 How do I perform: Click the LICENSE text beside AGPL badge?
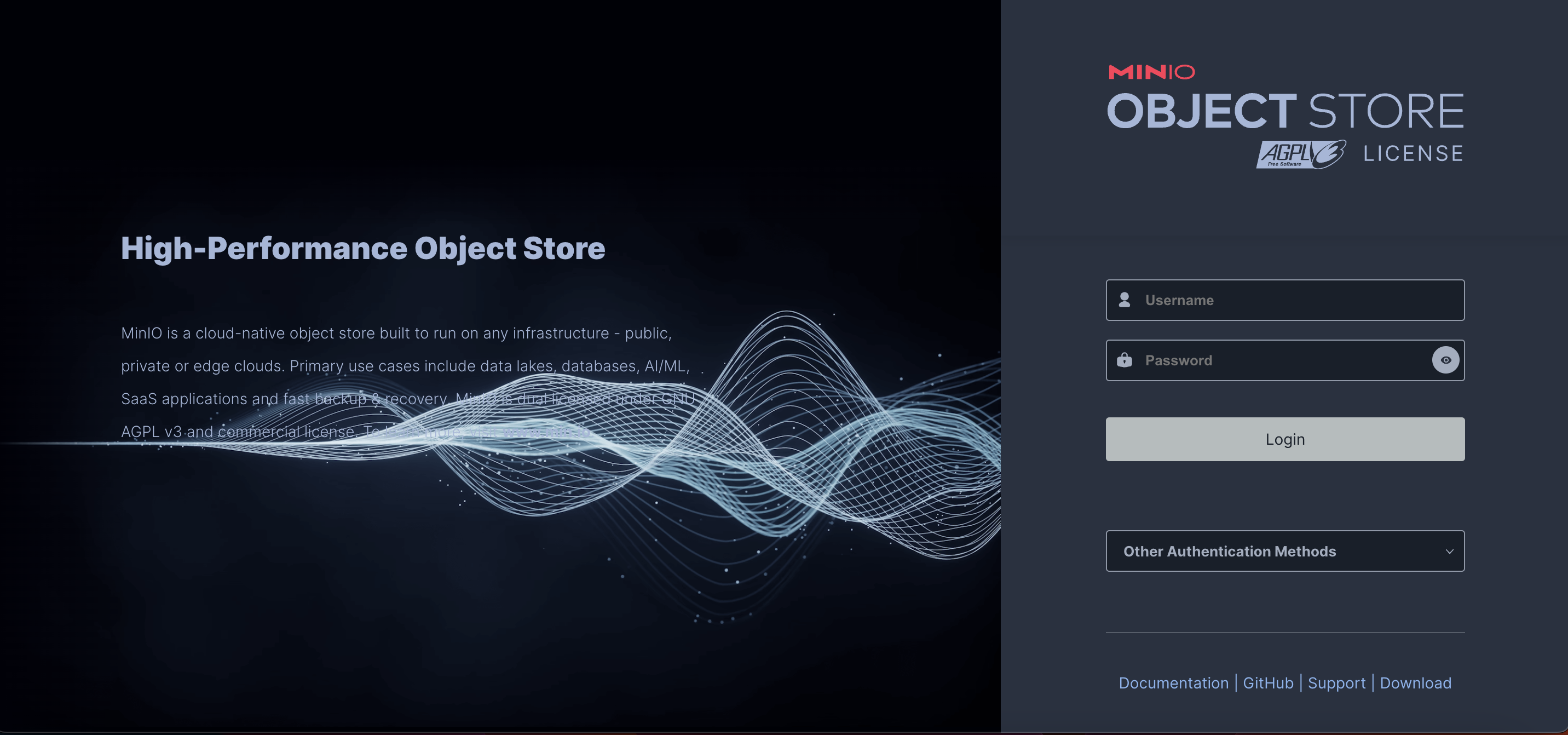click(1413, 153)
